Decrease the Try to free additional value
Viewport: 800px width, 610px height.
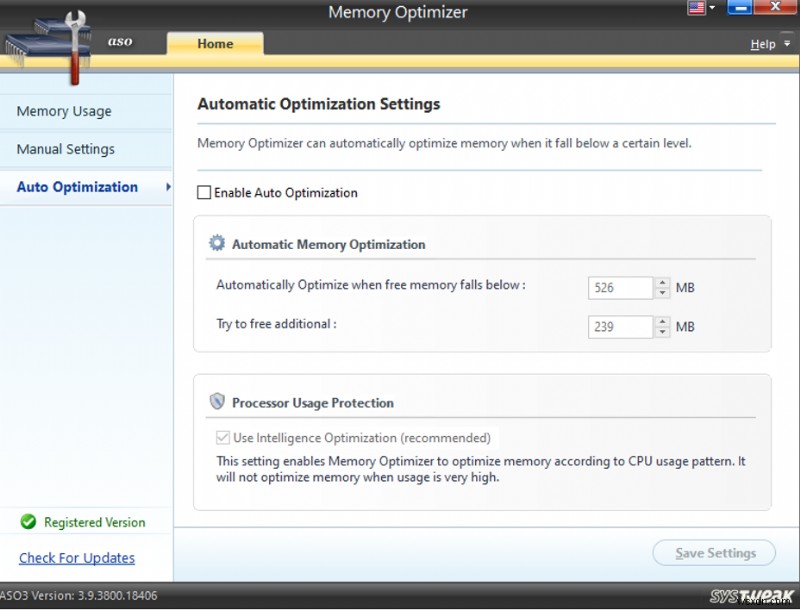(662, 332)
